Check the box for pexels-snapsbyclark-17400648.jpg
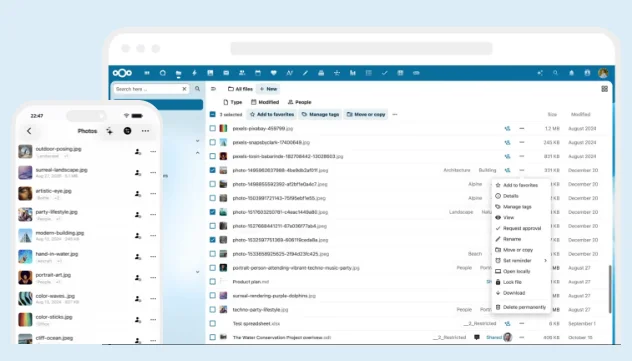The width and height of the screenshot is (632, 361). point(212,142)
